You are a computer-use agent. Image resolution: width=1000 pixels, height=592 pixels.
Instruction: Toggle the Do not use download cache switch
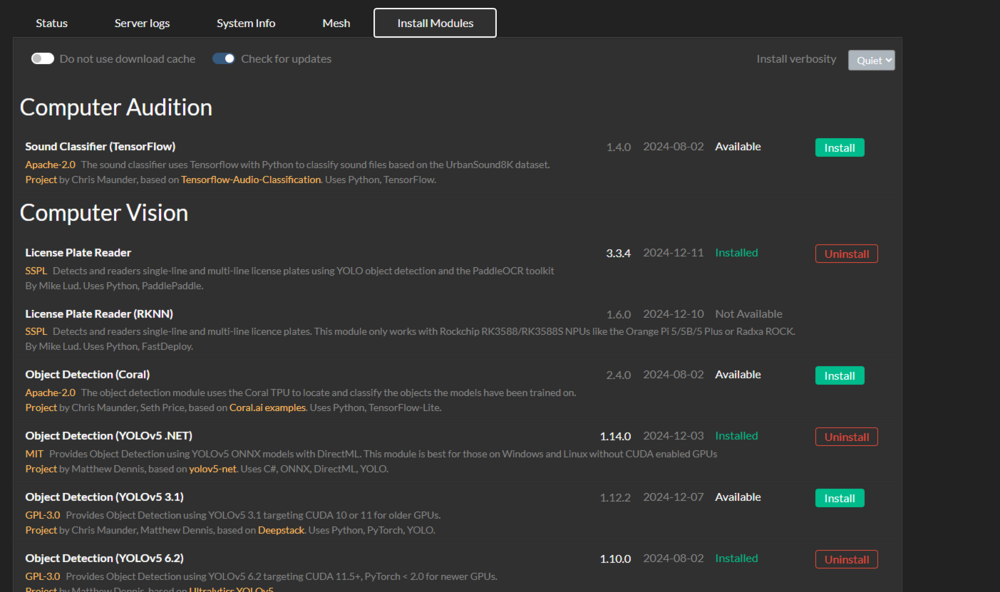pos(43,59)
